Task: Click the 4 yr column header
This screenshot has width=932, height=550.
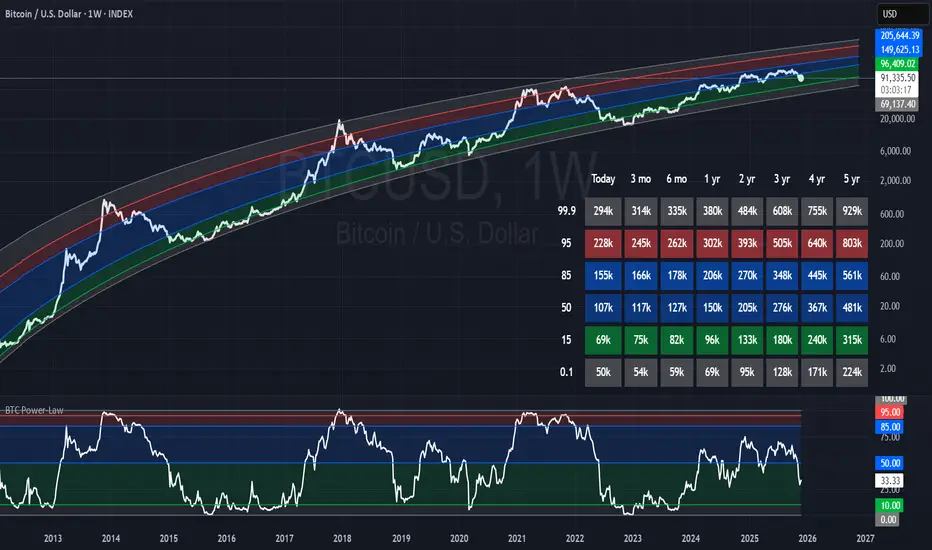Action: 817,178
